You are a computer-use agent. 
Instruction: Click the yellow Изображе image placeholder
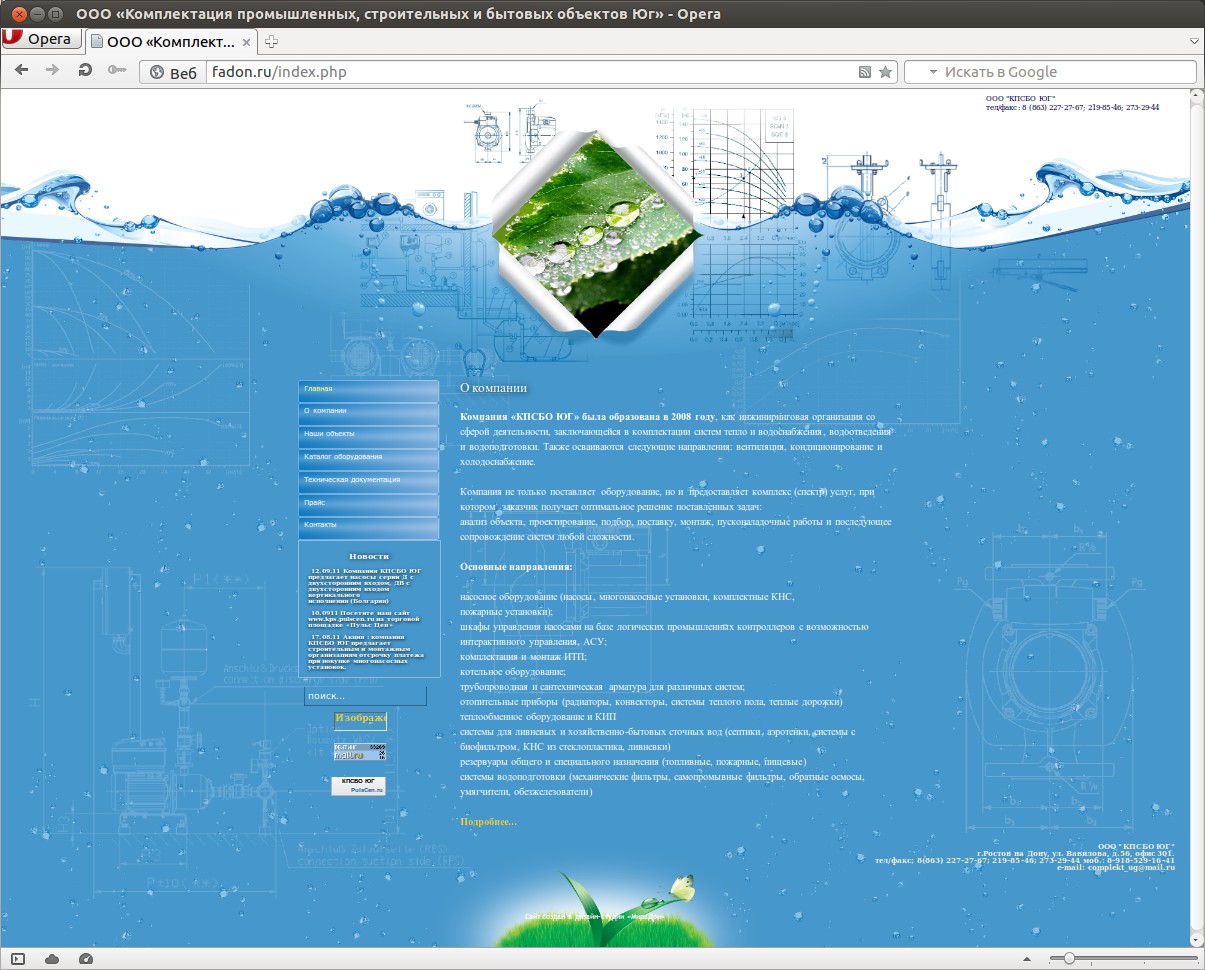coord(360,719)
